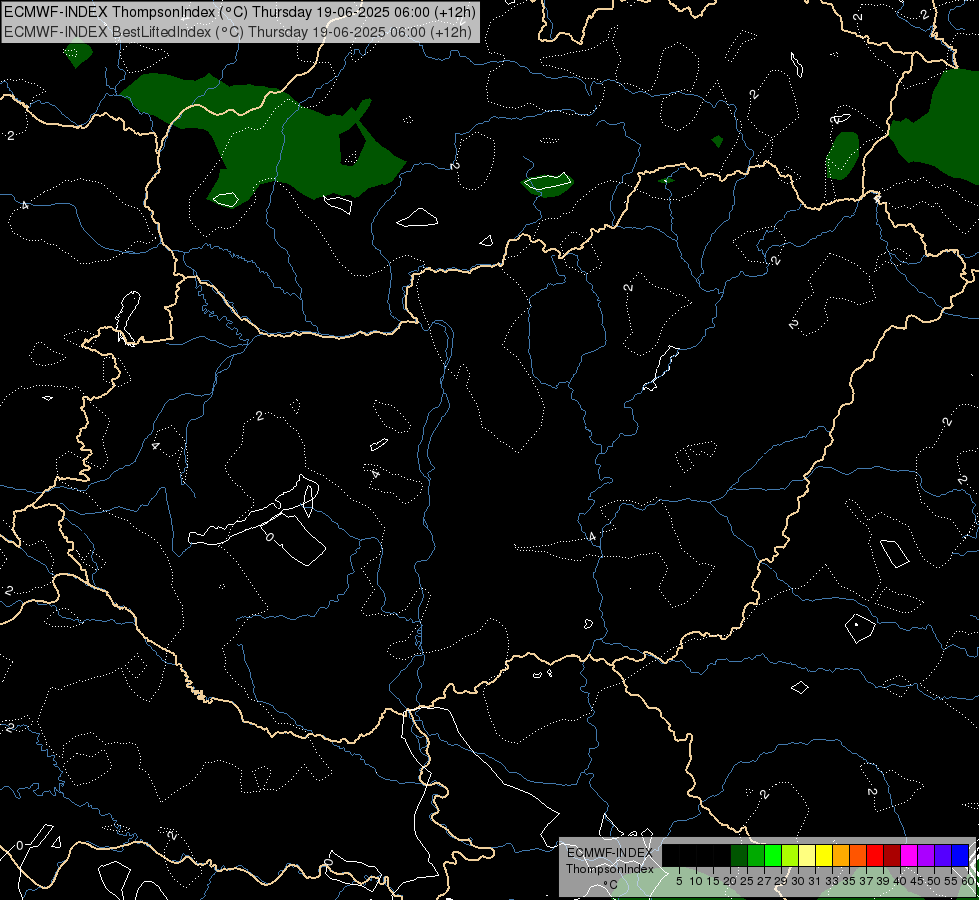The width and height of the screenshot is (979, 900).
Task: Click legend scale value 5
Action: [679, 881]
